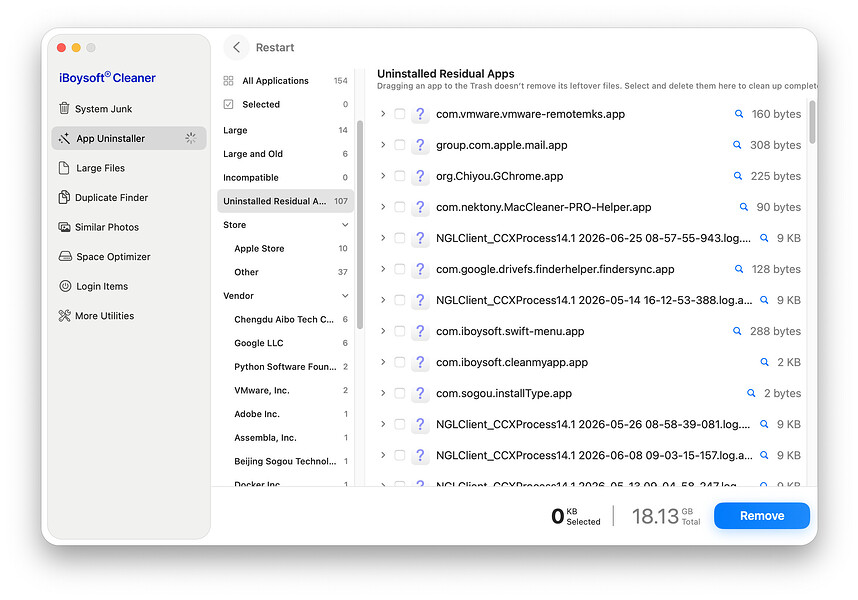Expand the com.nektony.MacCleaner-PRO-Helper.app row
The width and height of the screenshot is (858, 600).
pyautogui.click(x=383, y=207)
